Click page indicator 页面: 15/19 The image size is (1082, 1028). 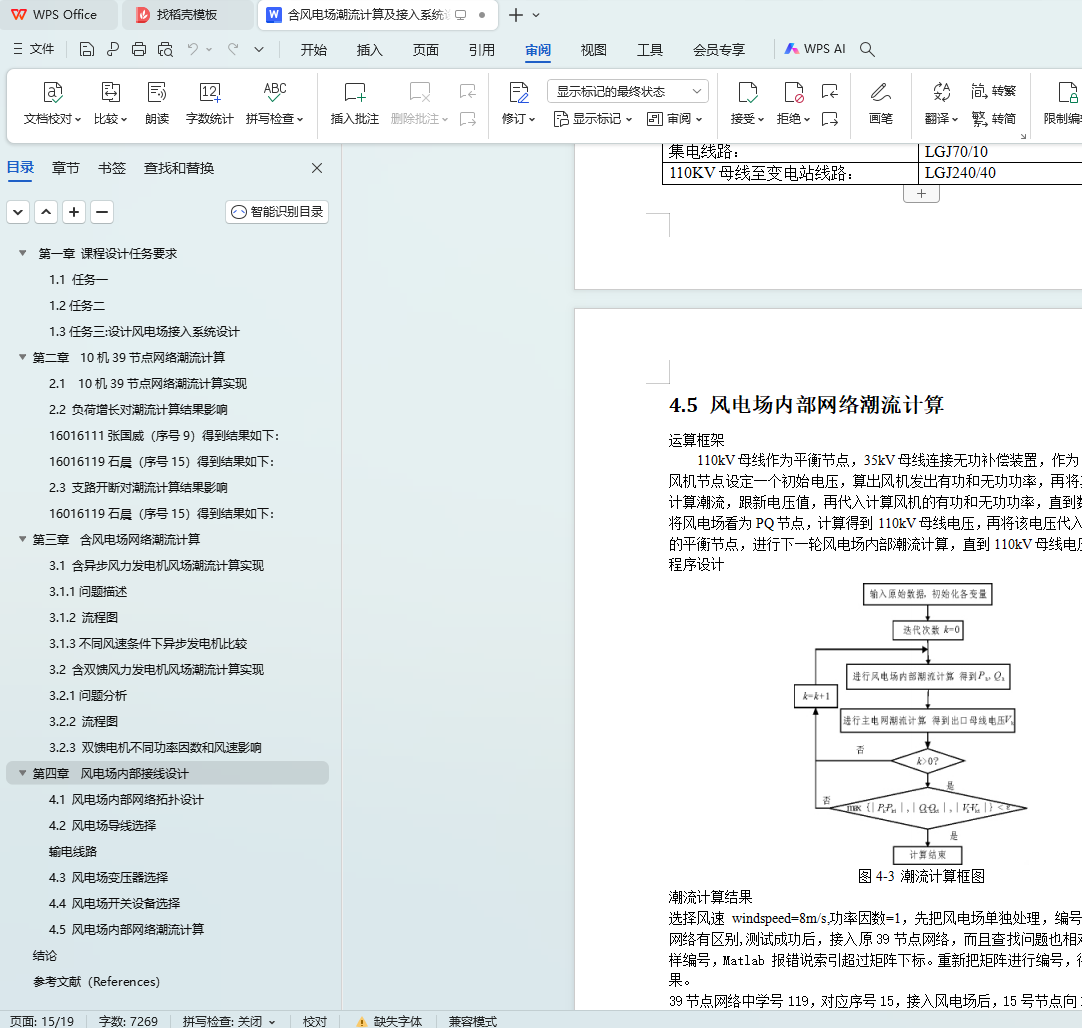point(42,1021)
